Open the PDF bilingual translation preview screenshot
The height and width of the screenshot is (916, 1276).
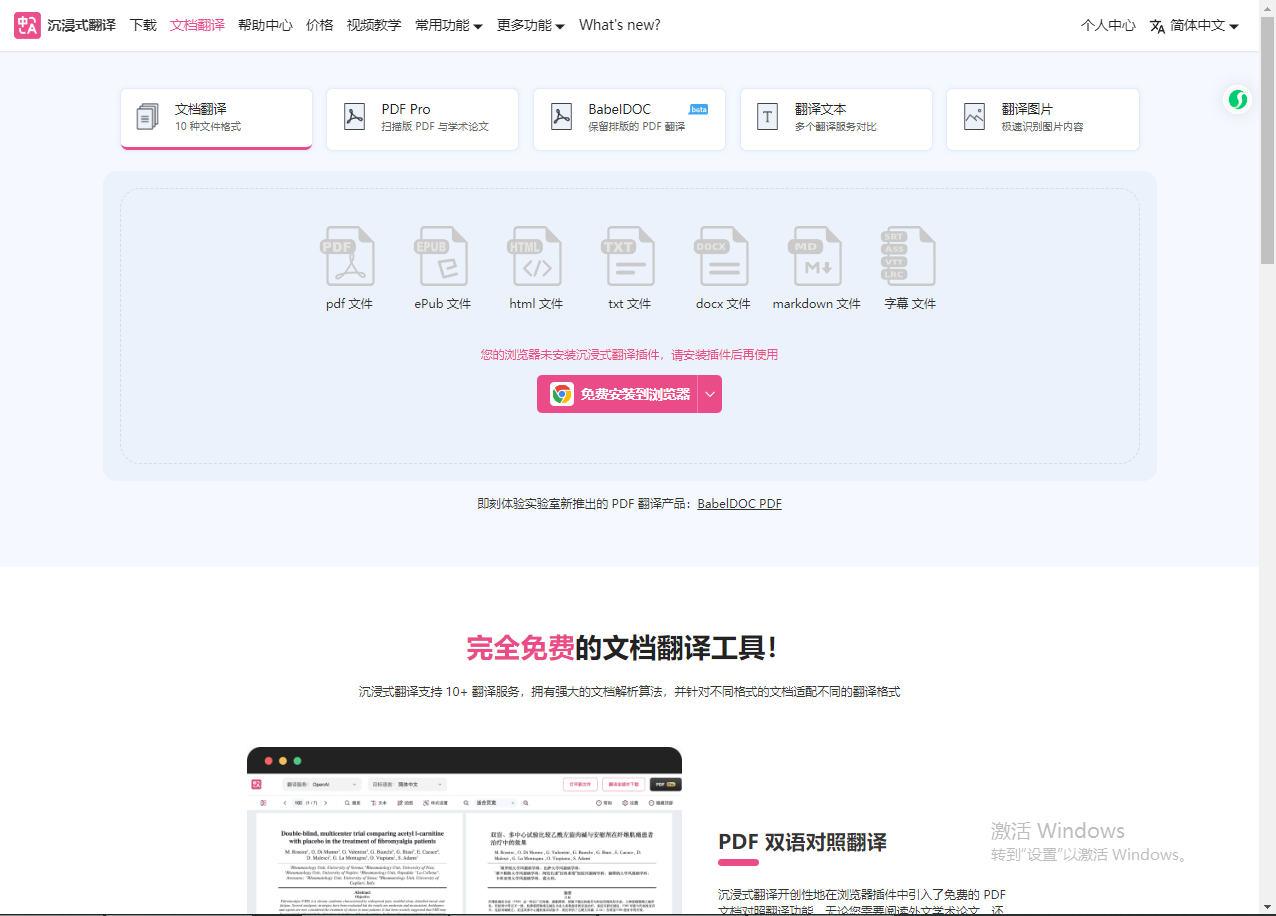click(x=464, y=831)
